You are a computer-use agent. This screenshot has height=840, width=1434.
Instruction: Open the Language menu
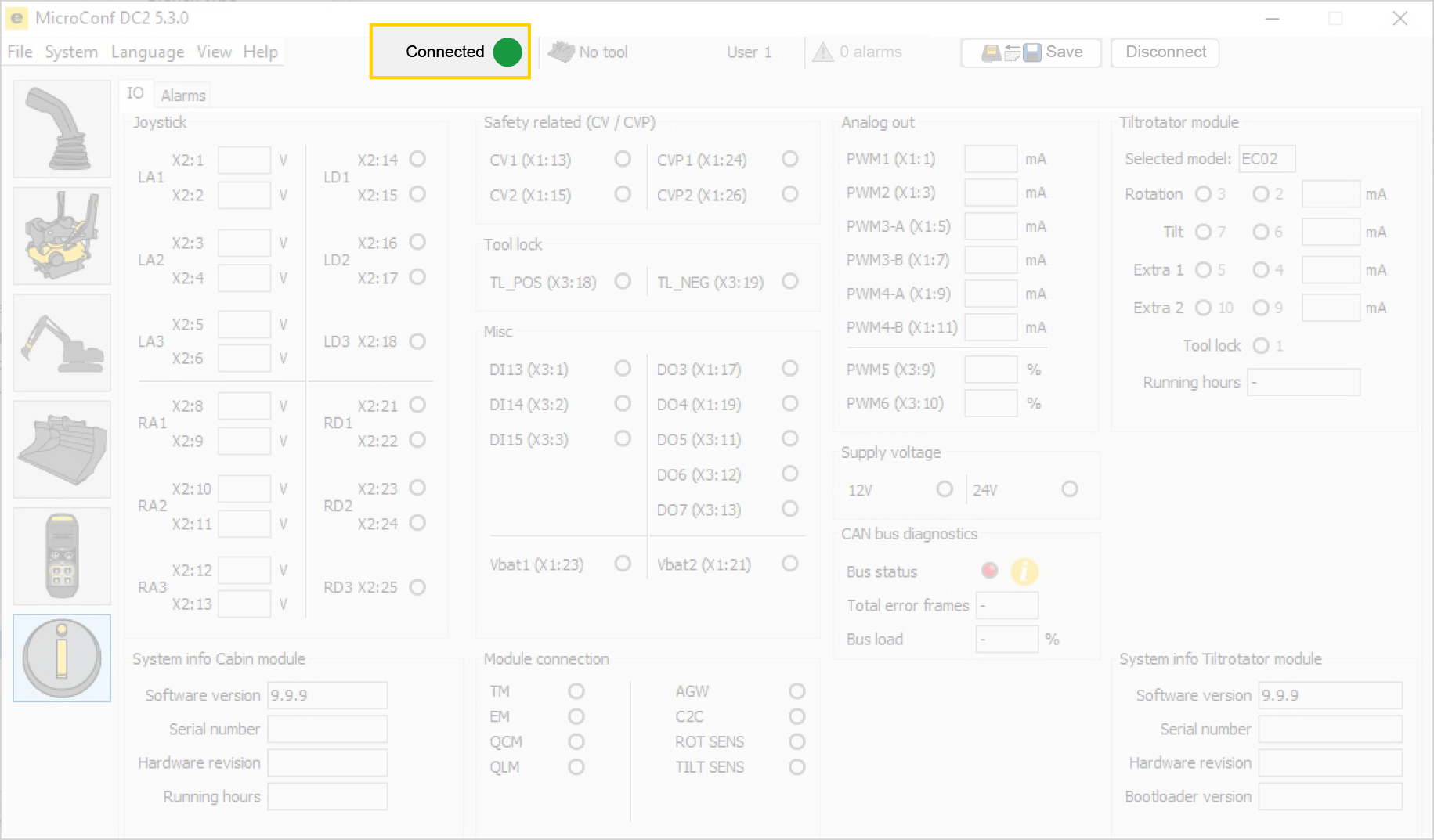(x=147, y=52)
